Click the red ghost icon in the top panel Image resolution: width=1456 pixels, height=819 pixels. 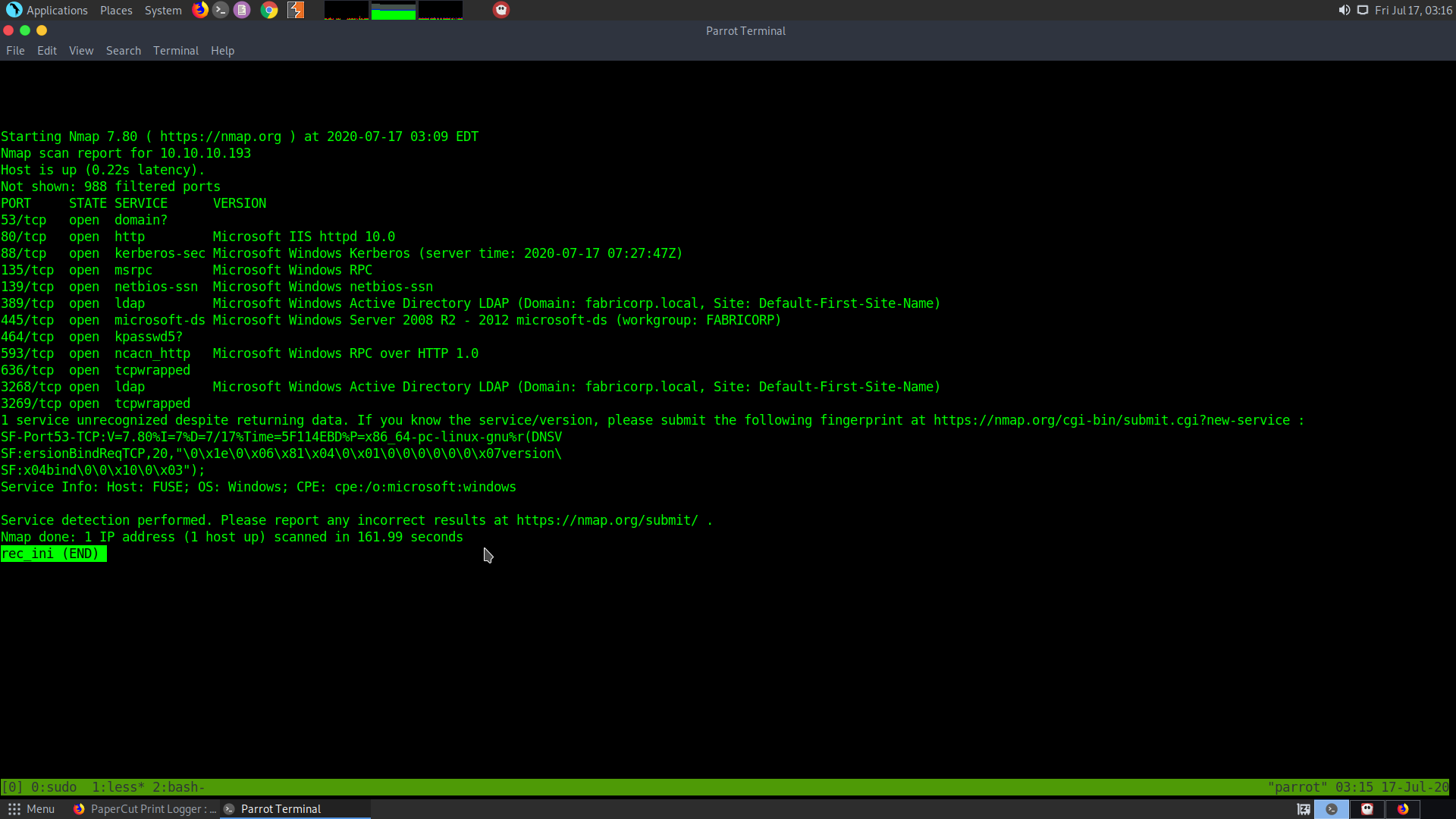pos(501,10)
